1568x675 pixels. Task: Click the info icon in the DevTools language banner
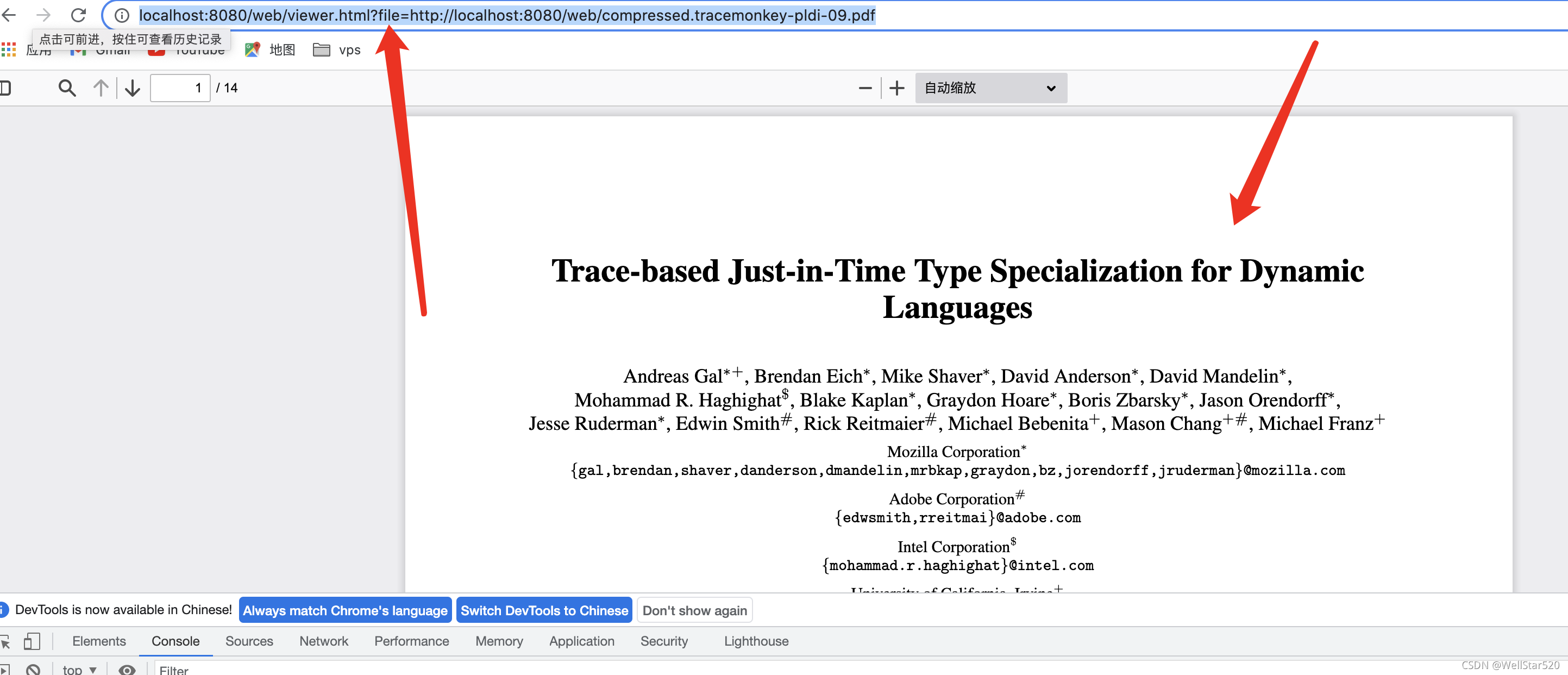click(x=4, y=610)
